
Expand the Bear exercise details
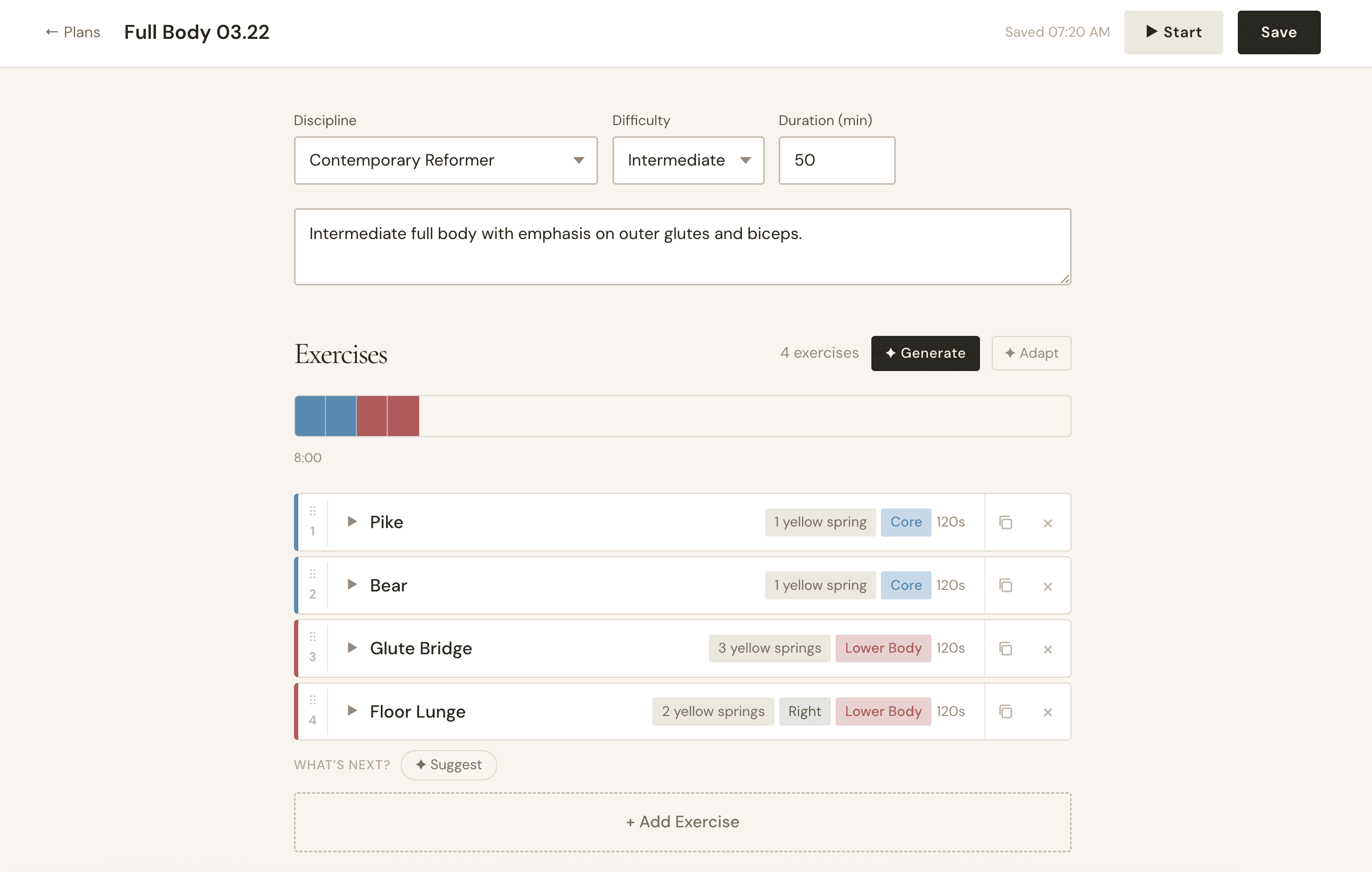(352, 585)
